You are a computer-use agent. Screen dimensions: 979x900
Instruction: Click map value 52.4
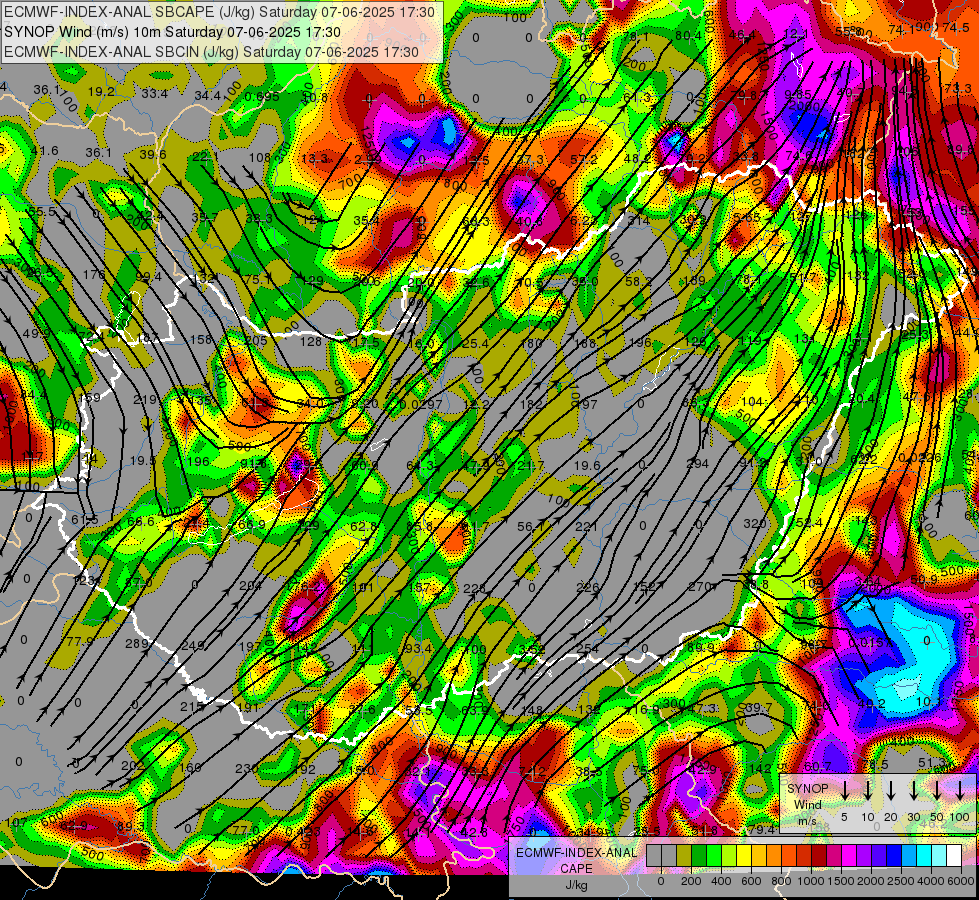point(809,522)
